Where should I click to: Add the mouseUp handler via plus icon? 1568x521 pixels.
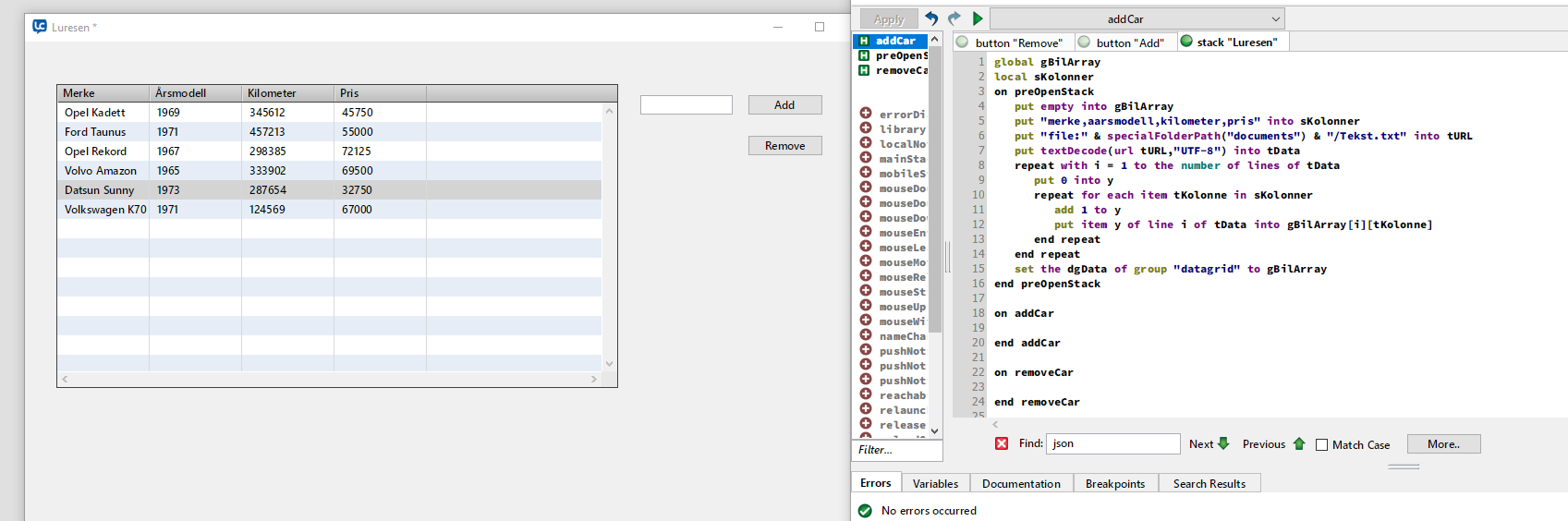click(x=866, y=306)
